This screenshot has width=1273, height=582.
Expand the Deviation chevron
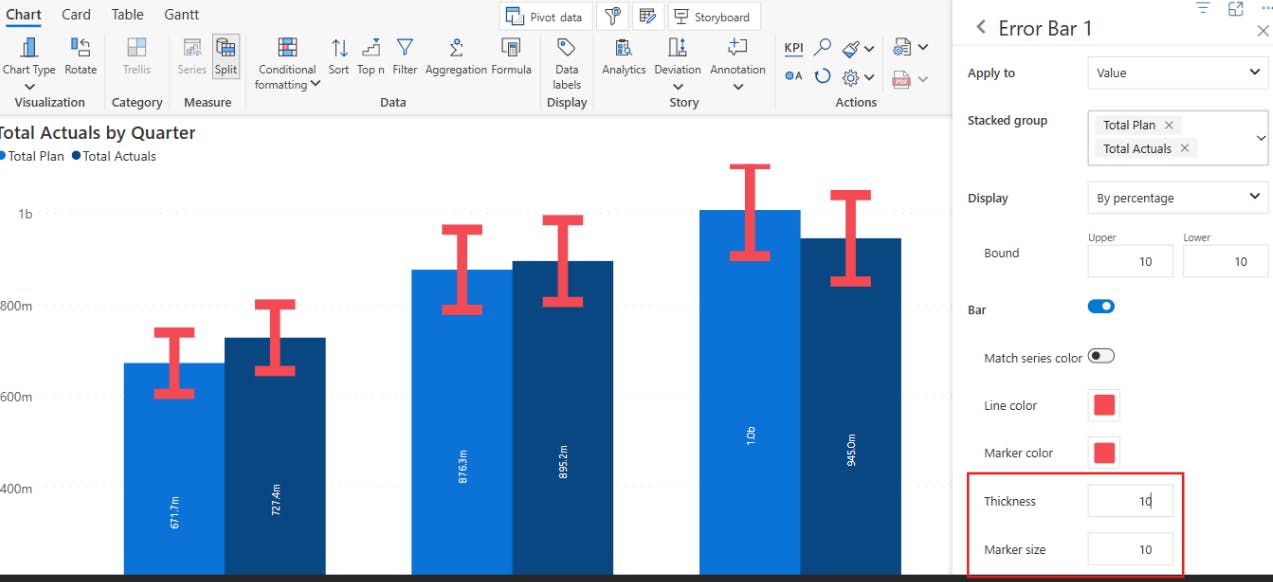pos(678,87)
